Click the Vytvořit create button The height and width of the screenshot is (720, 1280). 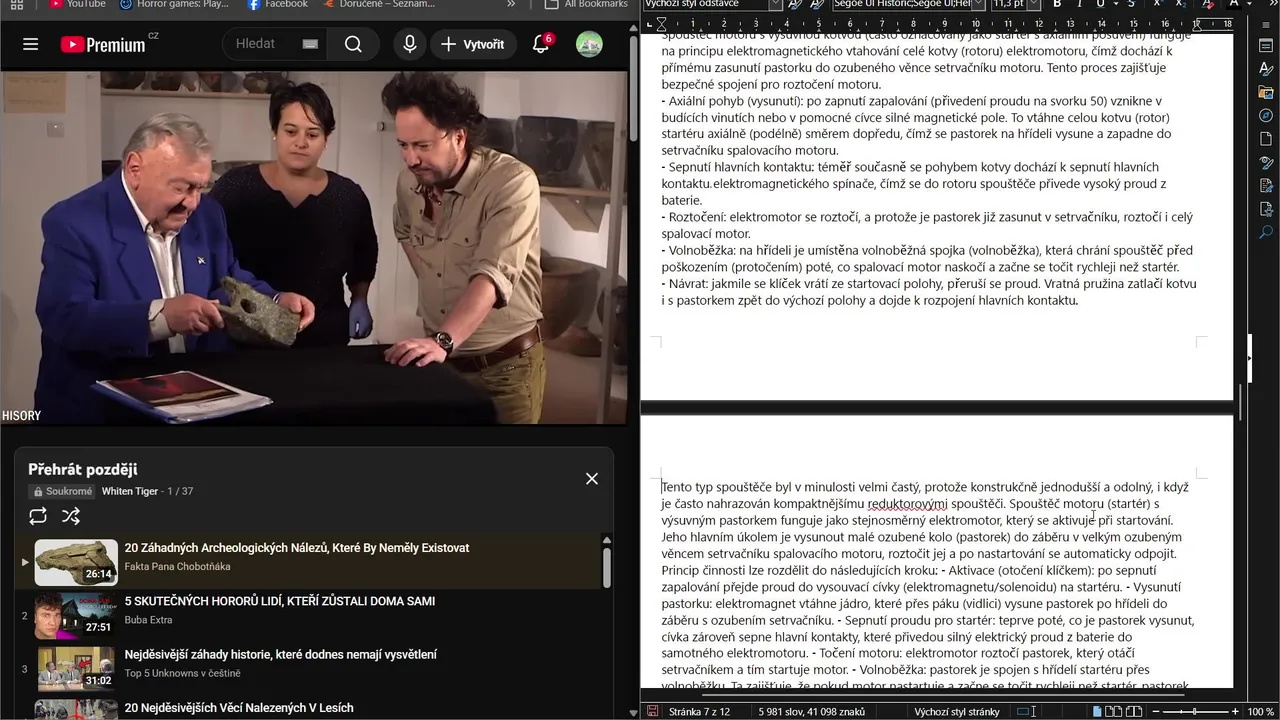tap(473, 44)
